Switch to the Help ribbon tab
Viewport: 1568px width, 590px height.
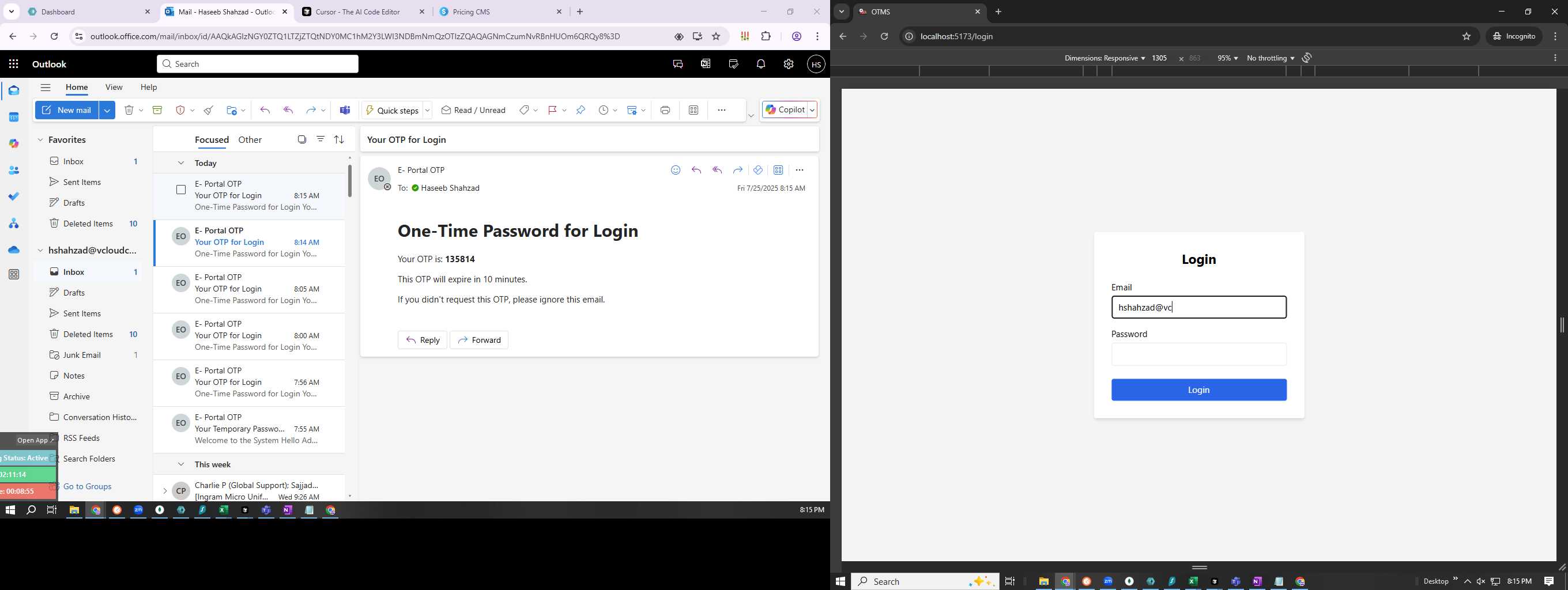coord(149,87)
